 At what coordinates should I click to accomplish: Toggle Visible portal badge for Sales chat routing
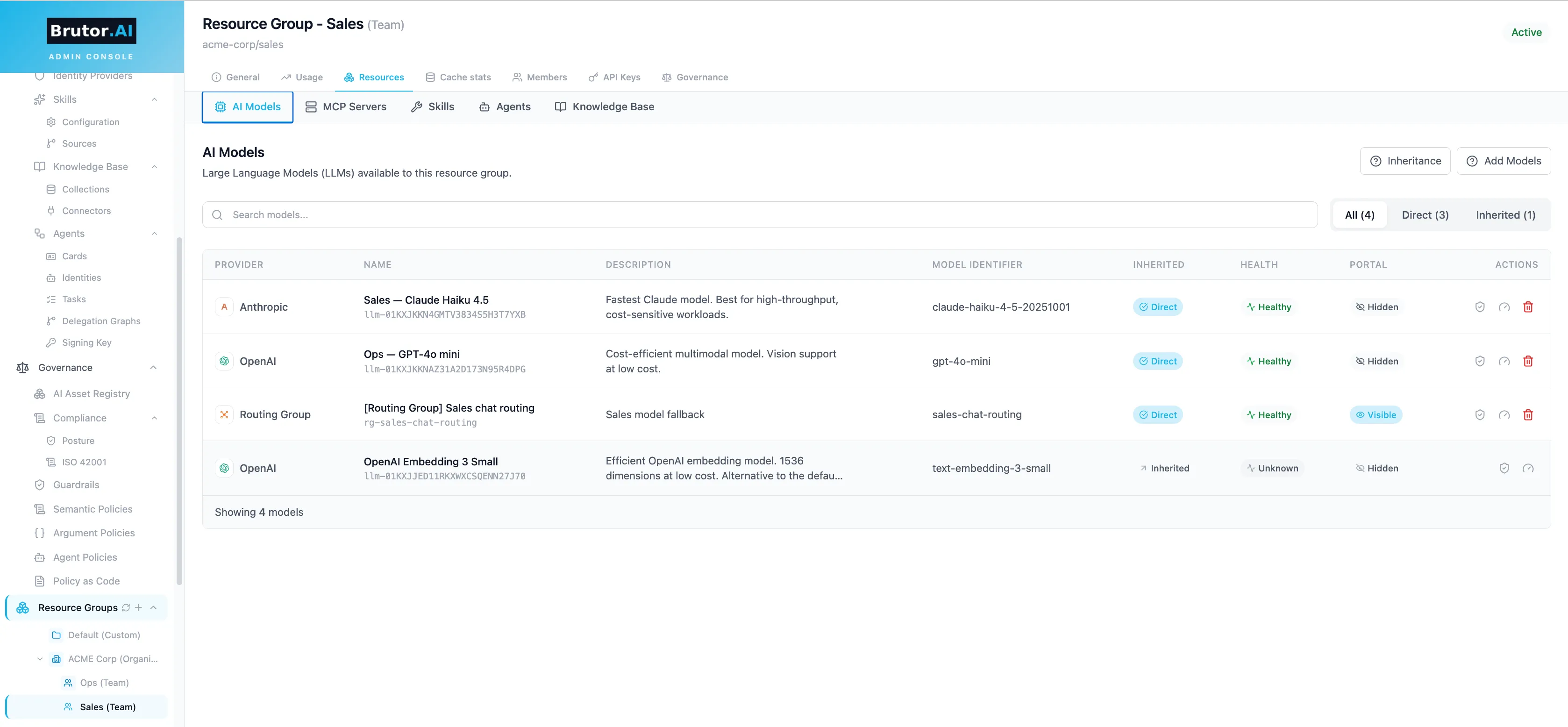1376,414
